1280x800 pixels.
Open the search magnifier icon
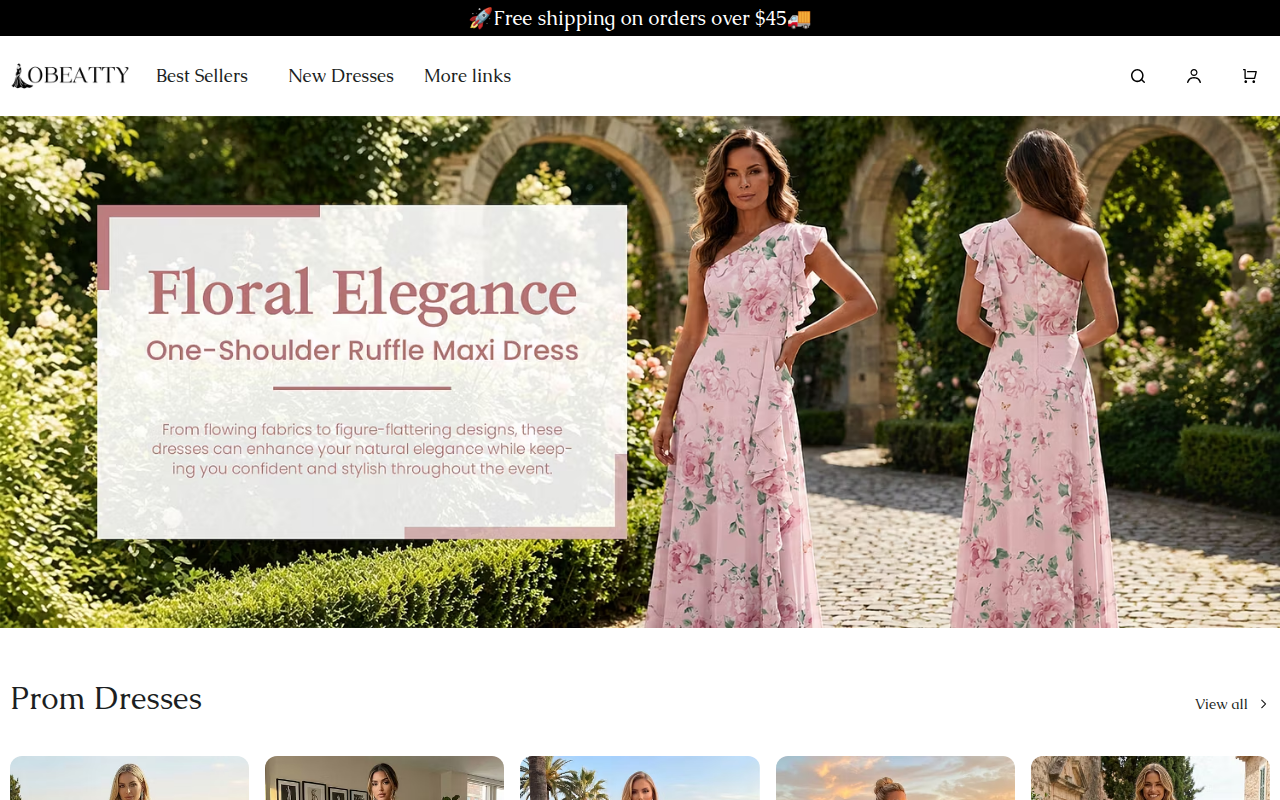[1138, 76]
